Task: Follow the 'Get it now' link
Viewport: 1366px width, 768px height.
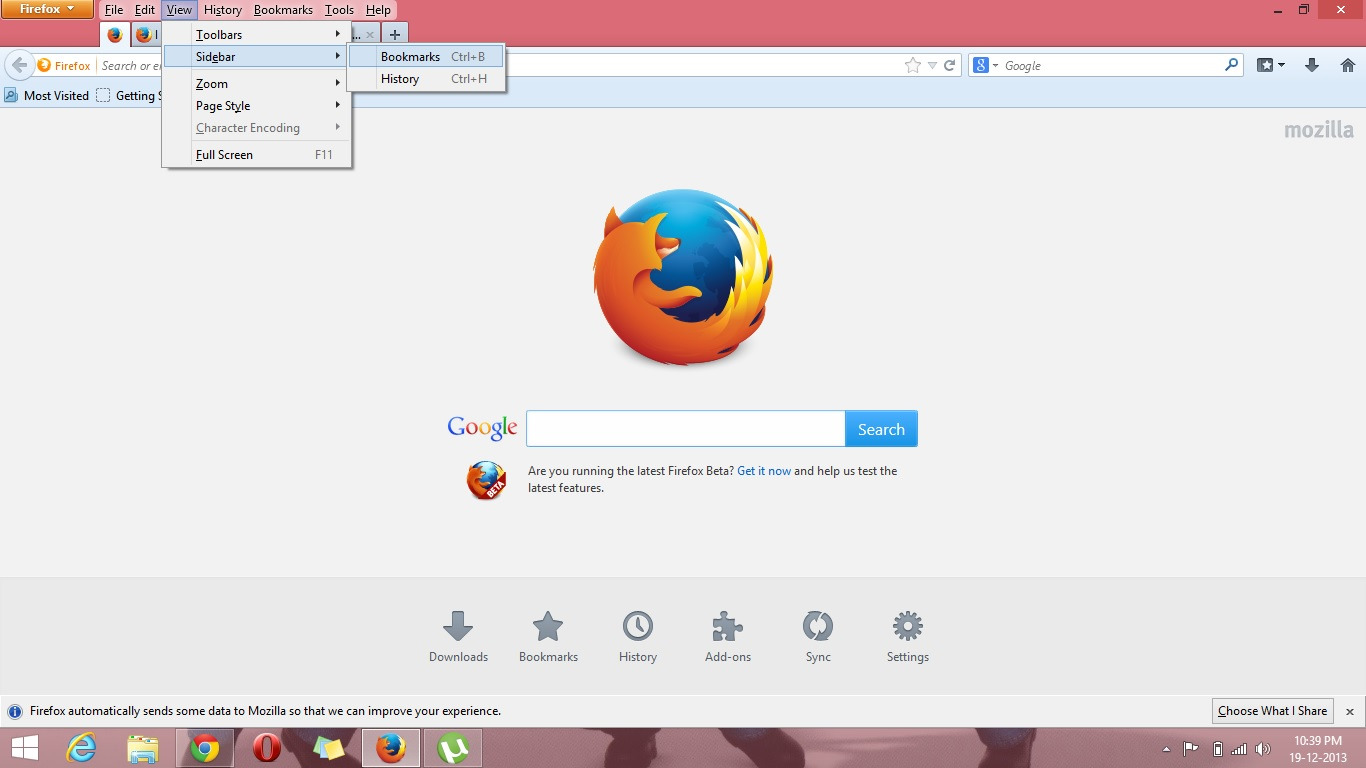Action: 764,471
